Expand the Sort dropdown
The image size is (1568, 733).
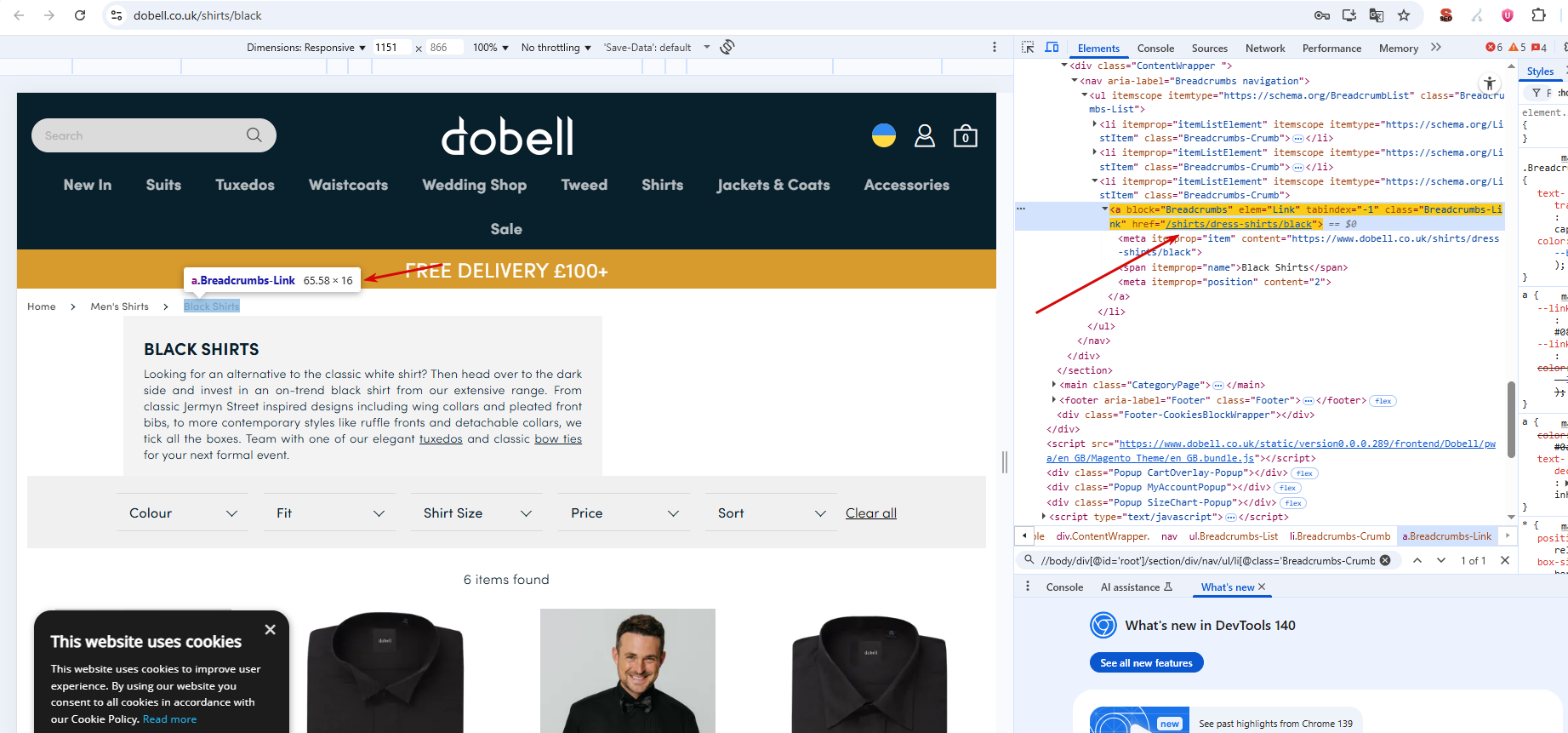tap(772, 513)
